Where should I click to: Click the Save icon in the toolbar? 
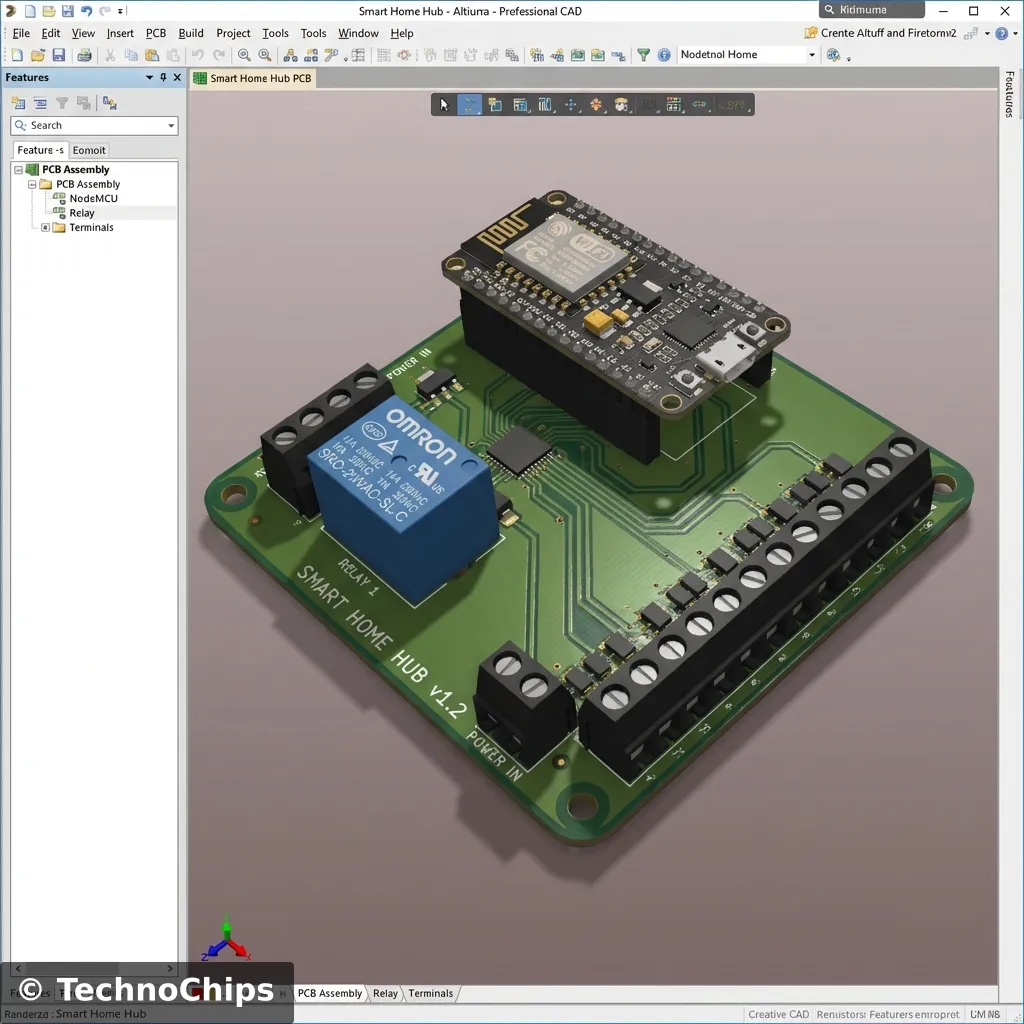point(59,55)
